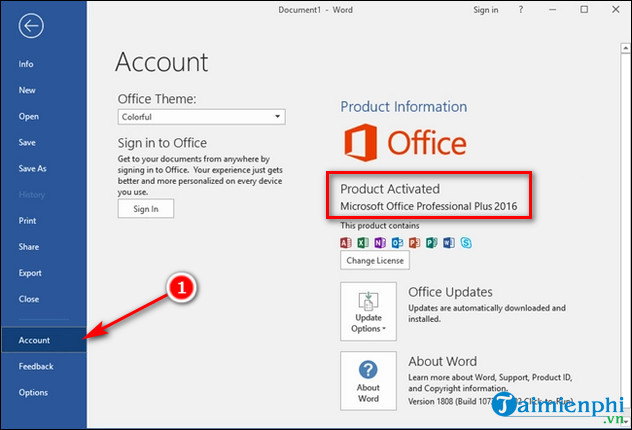The image size is (632, 430).
Task: Open Help via the question mark
Action: point(521,10)
